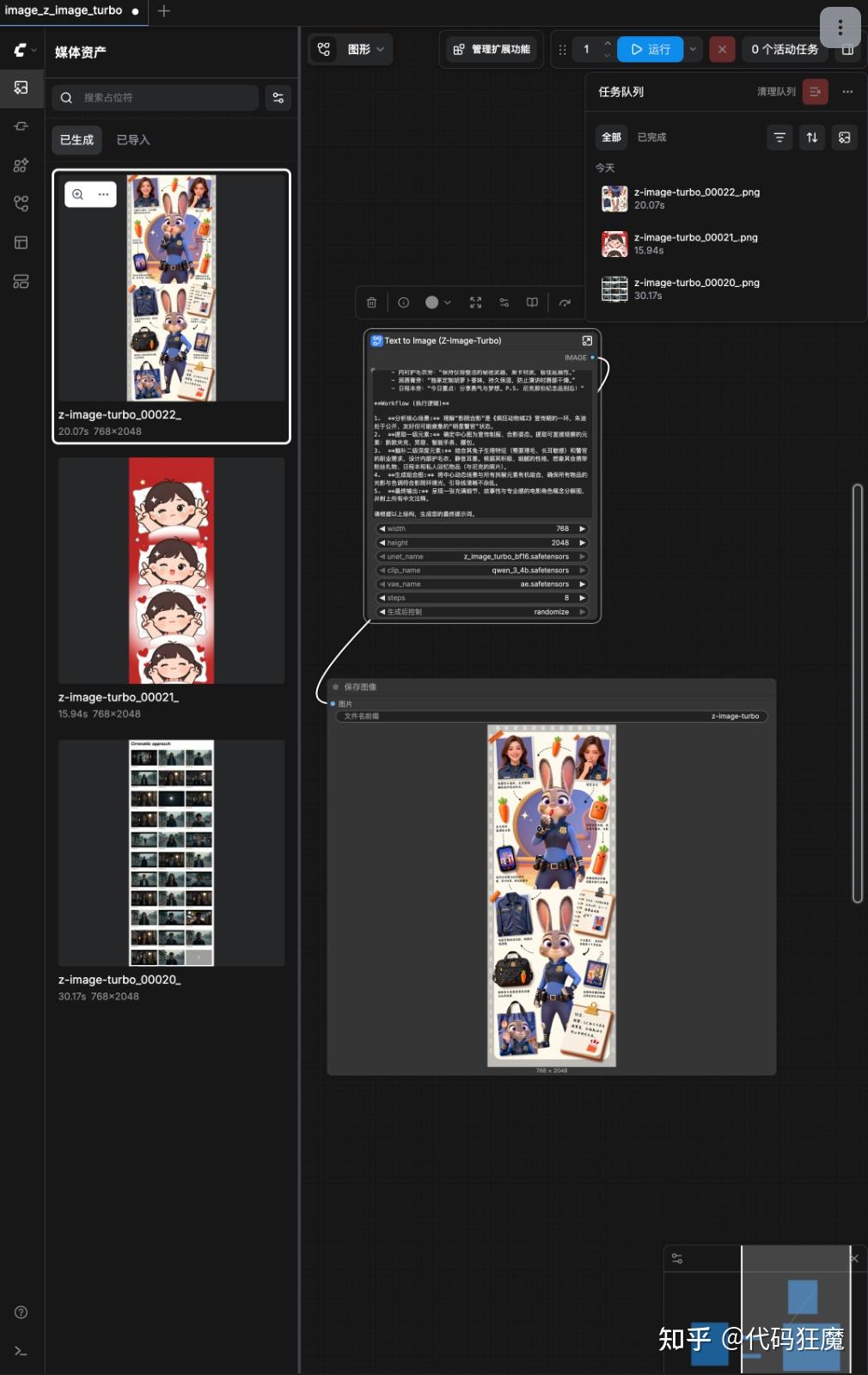Open the node library sidebar icon

click(x=21, y=126)
